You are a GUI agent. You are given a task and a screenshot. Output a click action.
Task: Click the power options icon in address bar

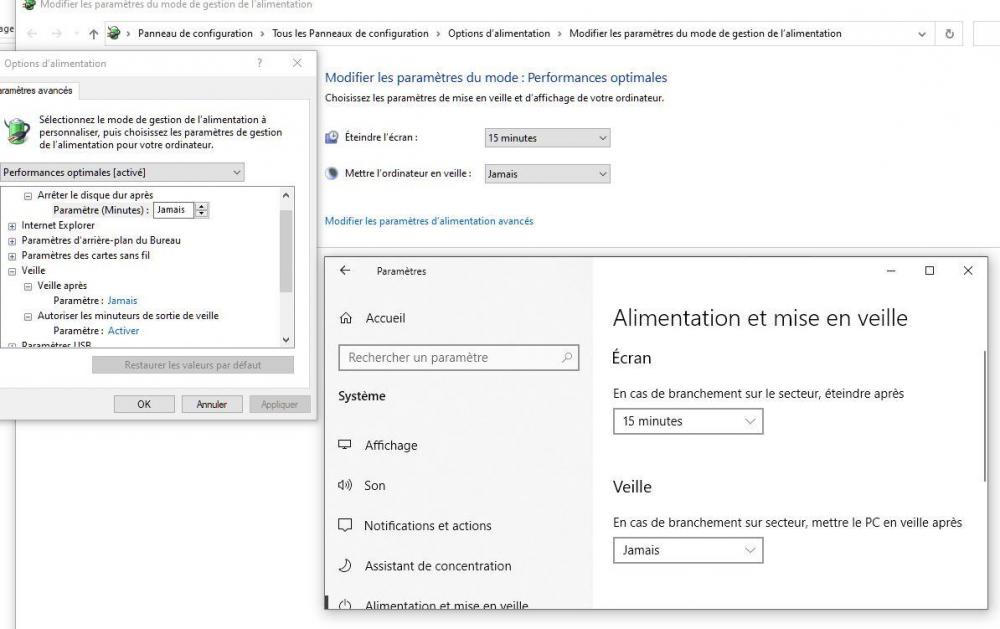click(114, 33)
